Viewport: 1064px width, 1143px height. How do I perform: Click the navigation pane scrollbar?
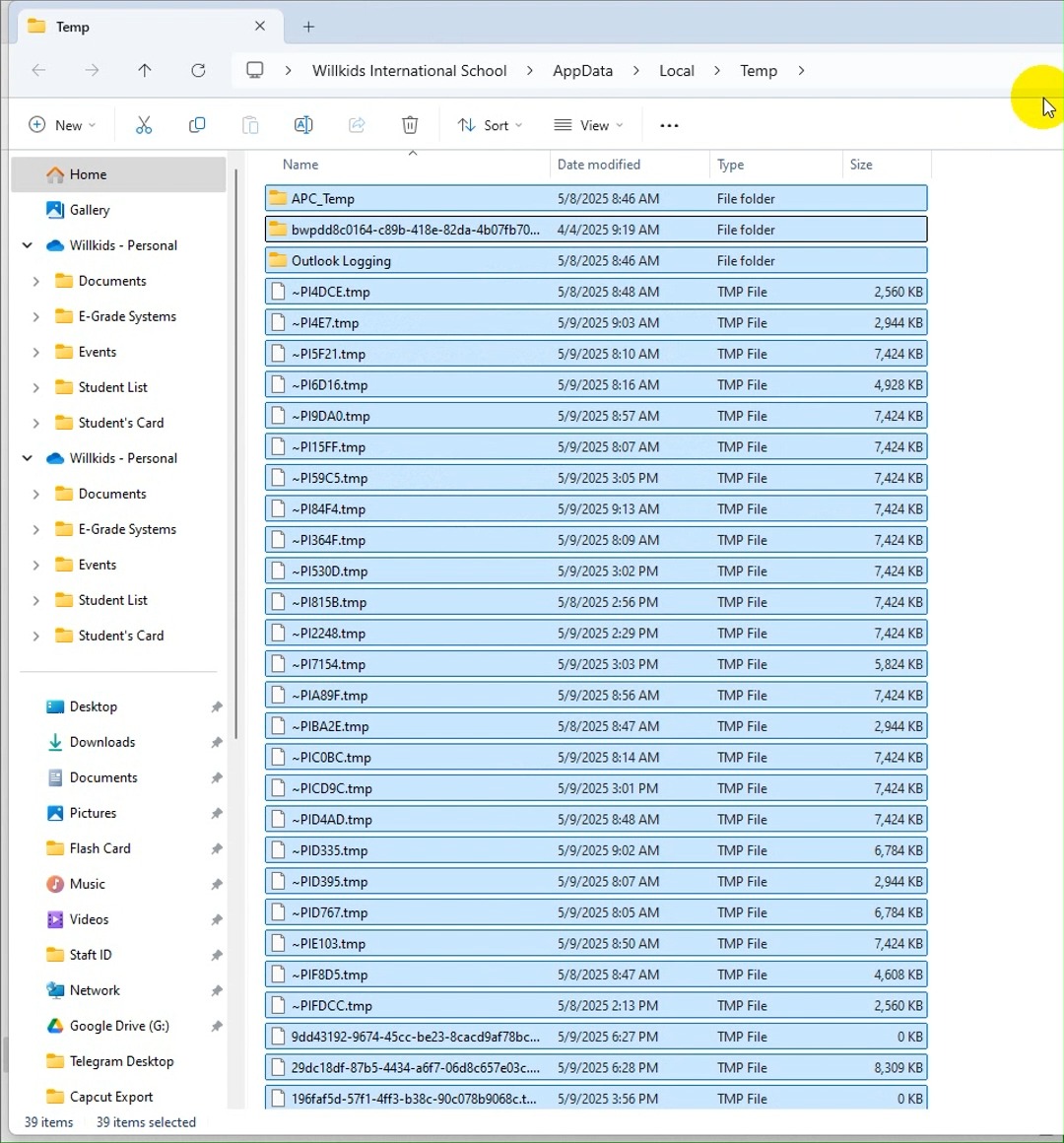coord(235,452)
